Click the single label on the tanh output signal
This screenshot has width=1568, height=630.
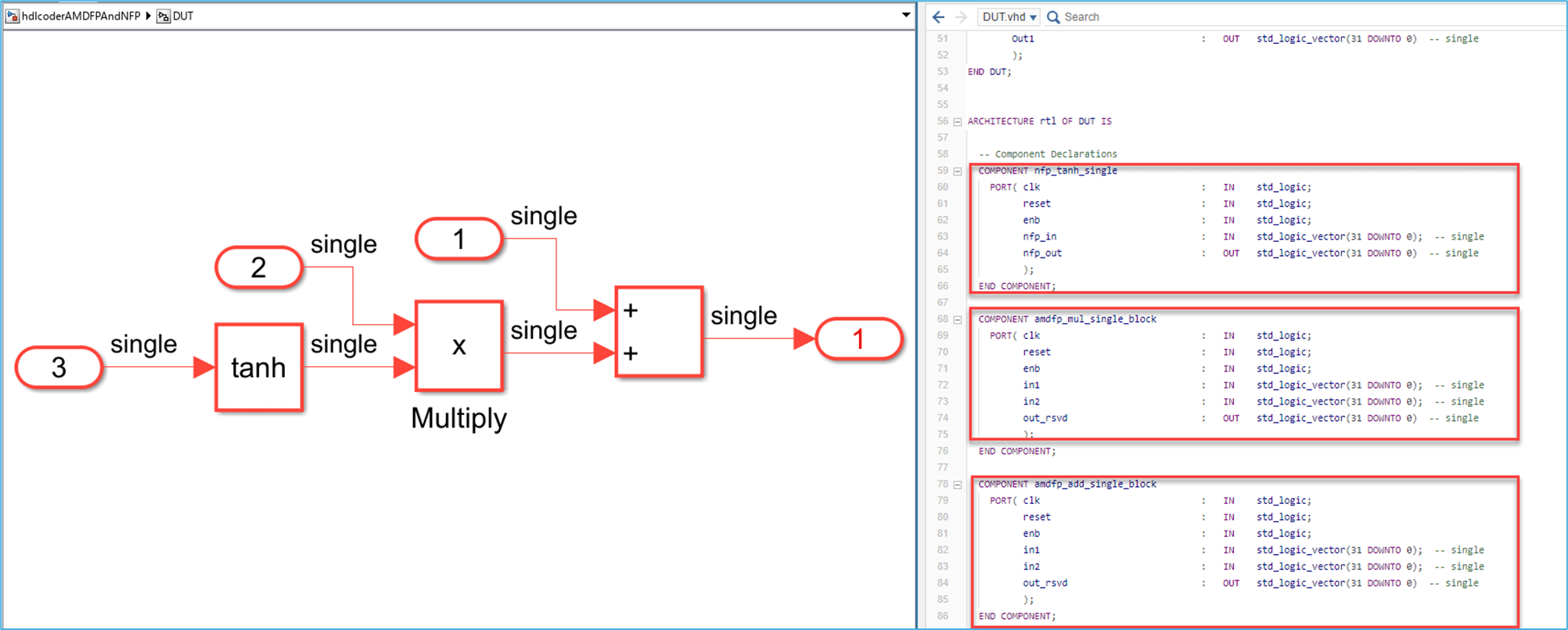(x=344, y=344)
